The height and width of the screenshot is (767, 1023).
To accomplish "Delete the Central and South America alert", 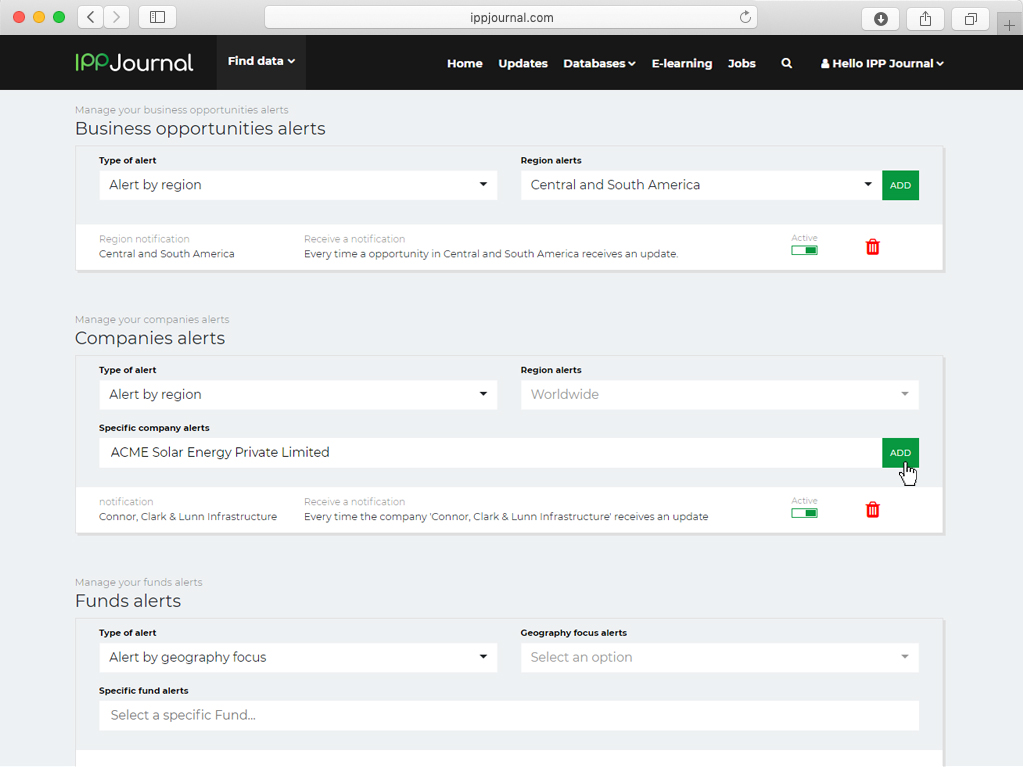I will [x=872, y=247].
